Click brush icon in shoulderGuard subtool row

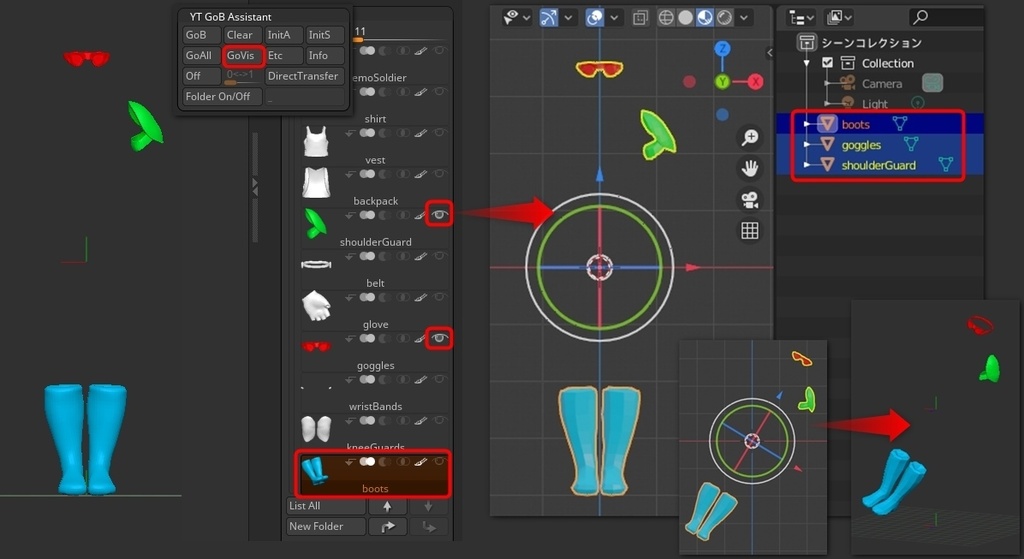coord(421,215)
